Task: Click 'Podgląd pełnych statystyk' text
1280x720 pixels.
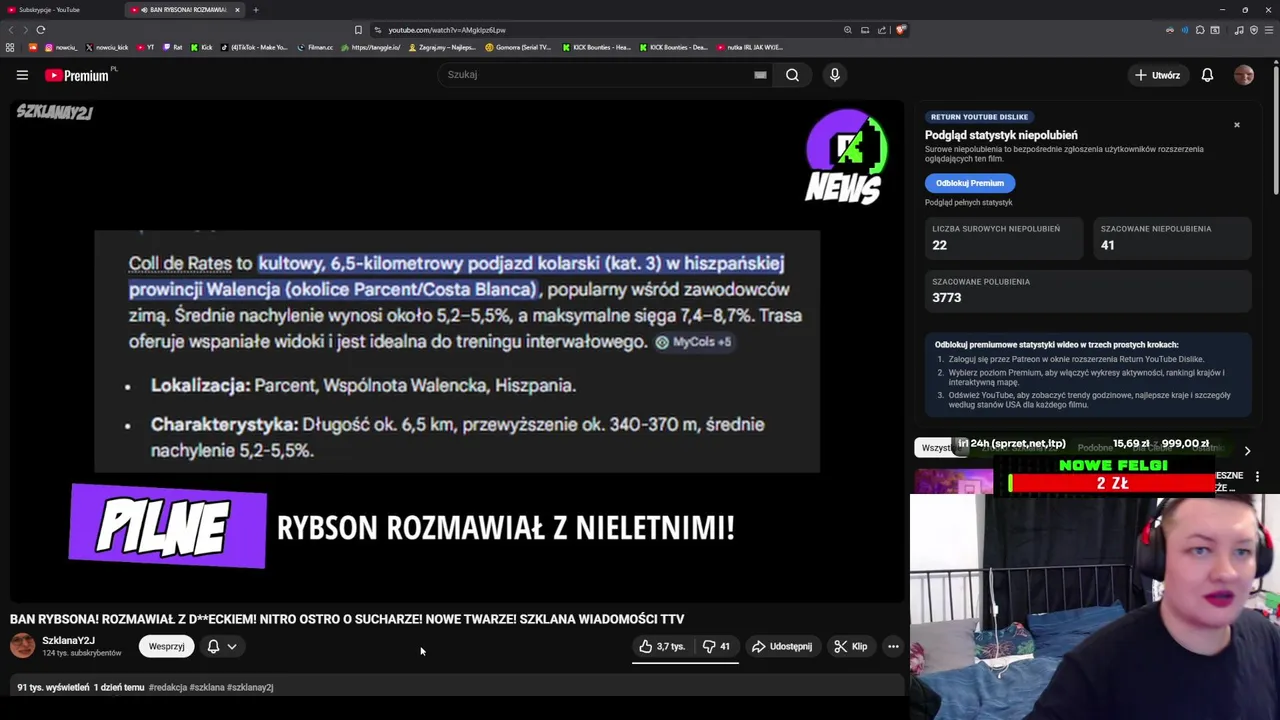Action: click(x=968, y=203)
